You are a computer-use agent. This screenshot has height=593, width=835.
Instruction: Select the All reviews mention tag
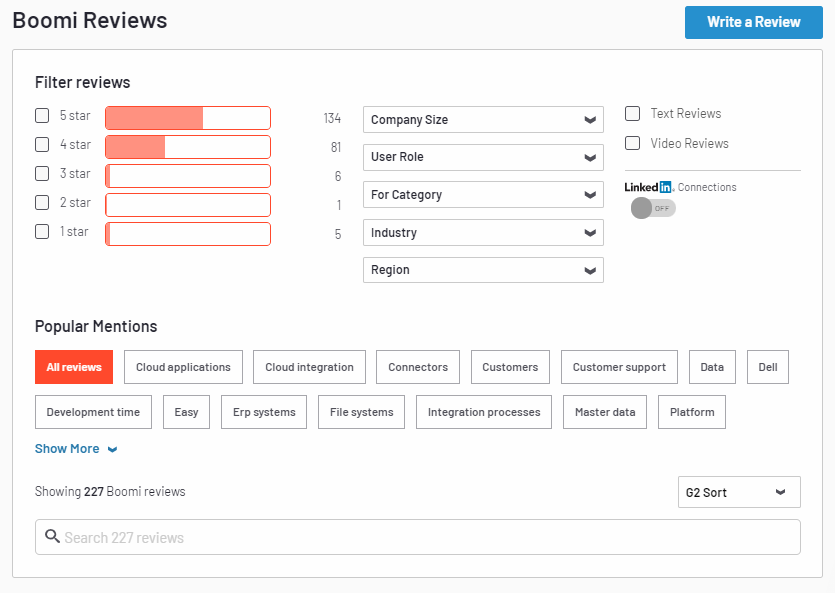pyautogui.click(x=74, y=367)
